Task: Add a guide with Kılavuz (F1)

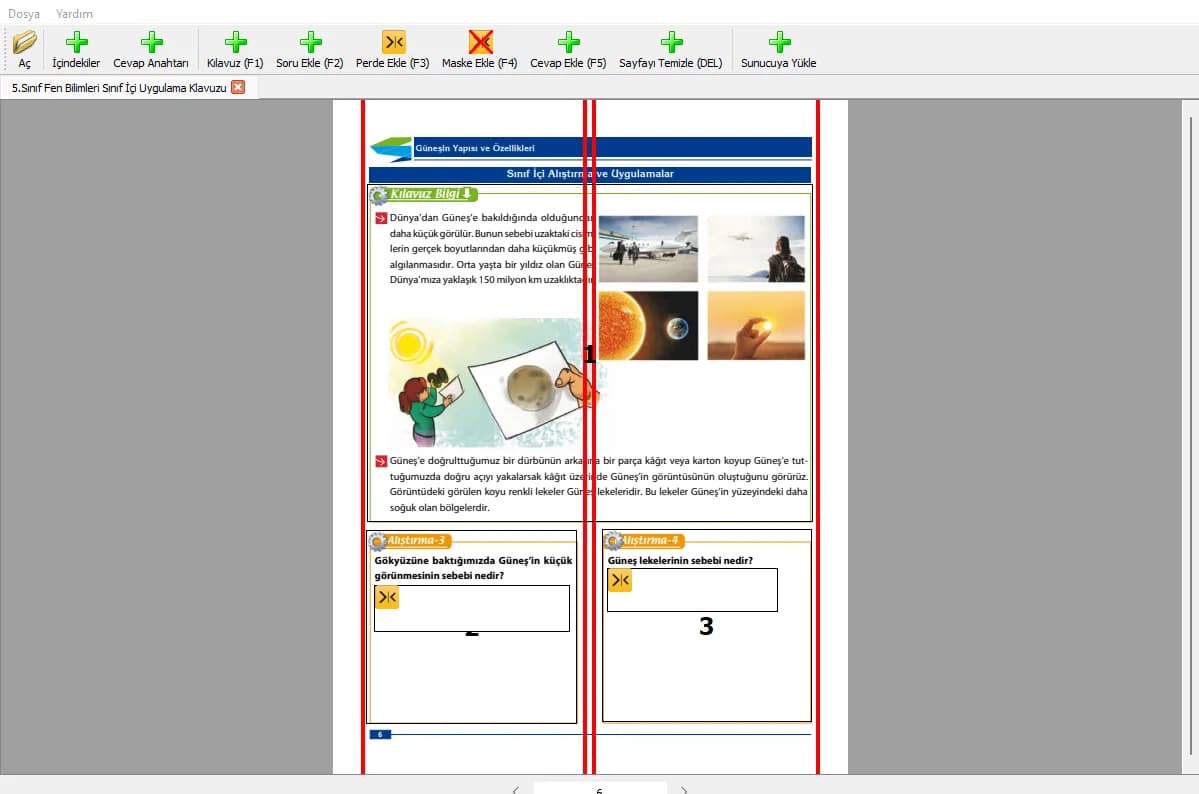Action: [x=235, y=50]
